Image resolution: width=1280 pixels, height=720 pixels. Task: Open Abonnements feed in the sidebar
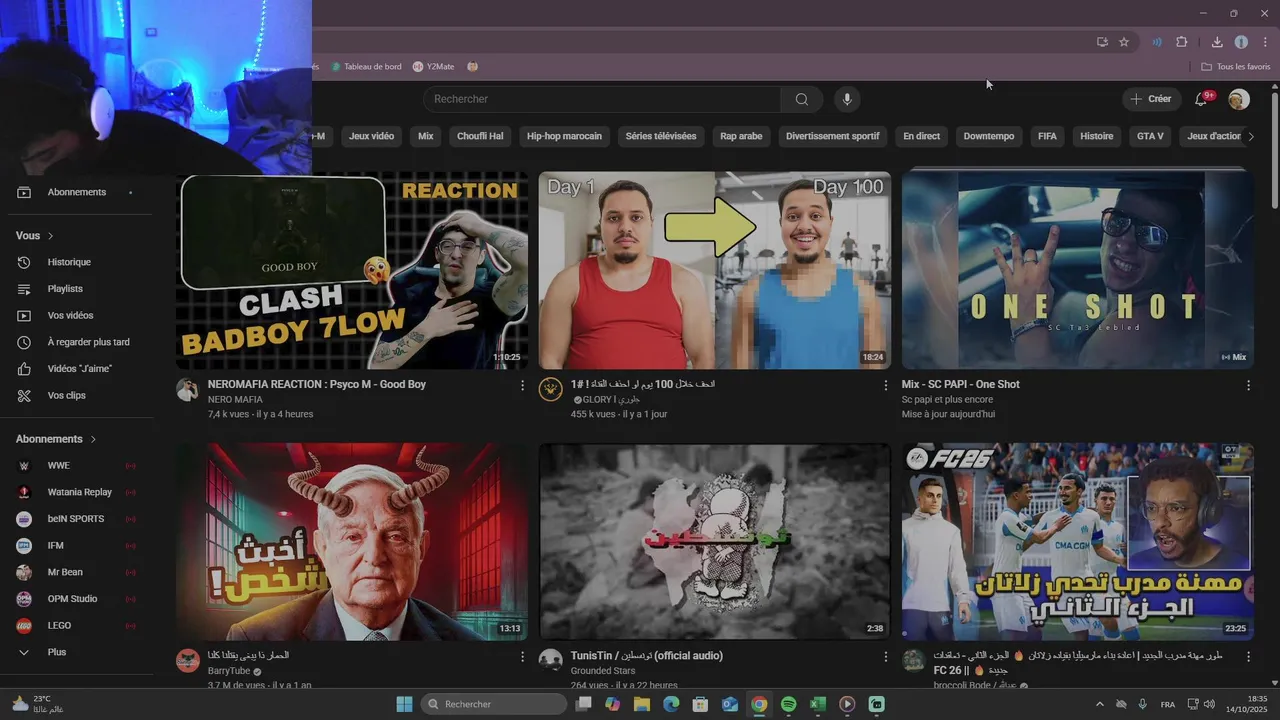[78, 192]
